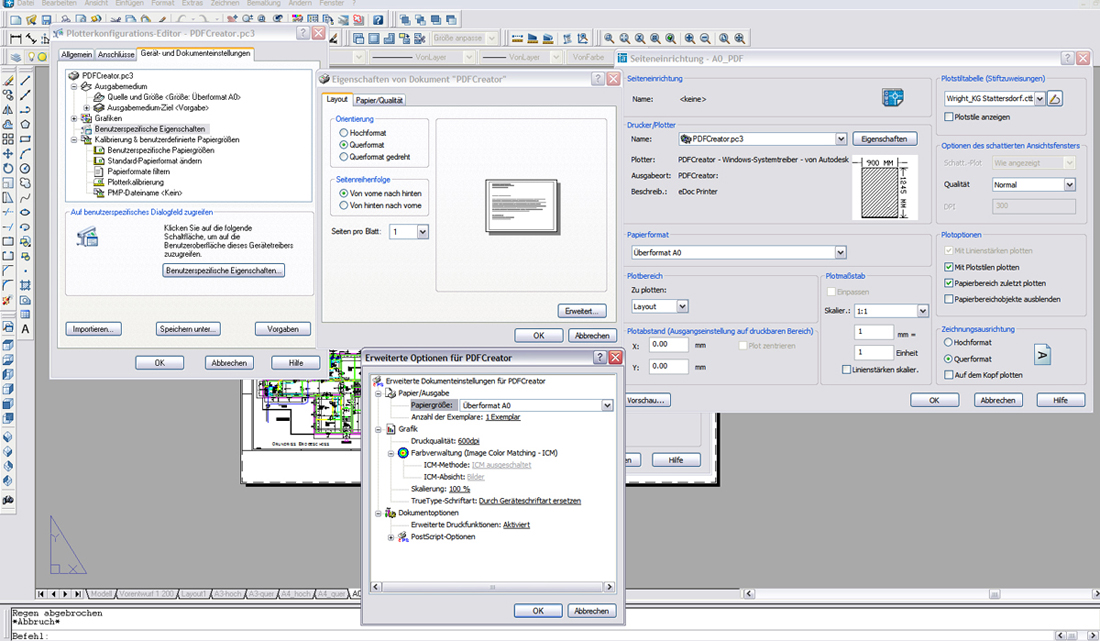Select the multiline Text tool A
The image size is (1100, 641).
(25, 329)
